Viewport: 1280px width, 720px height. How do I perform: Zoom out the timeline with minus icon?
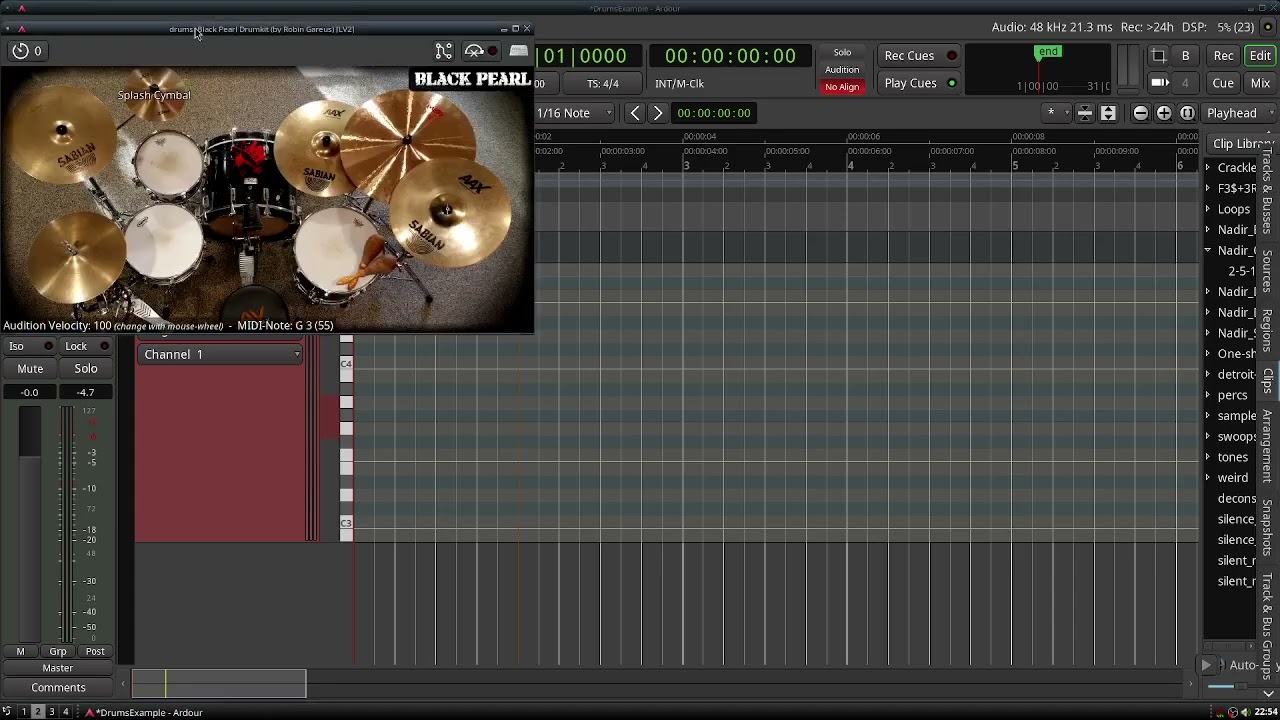[1141, 114]
